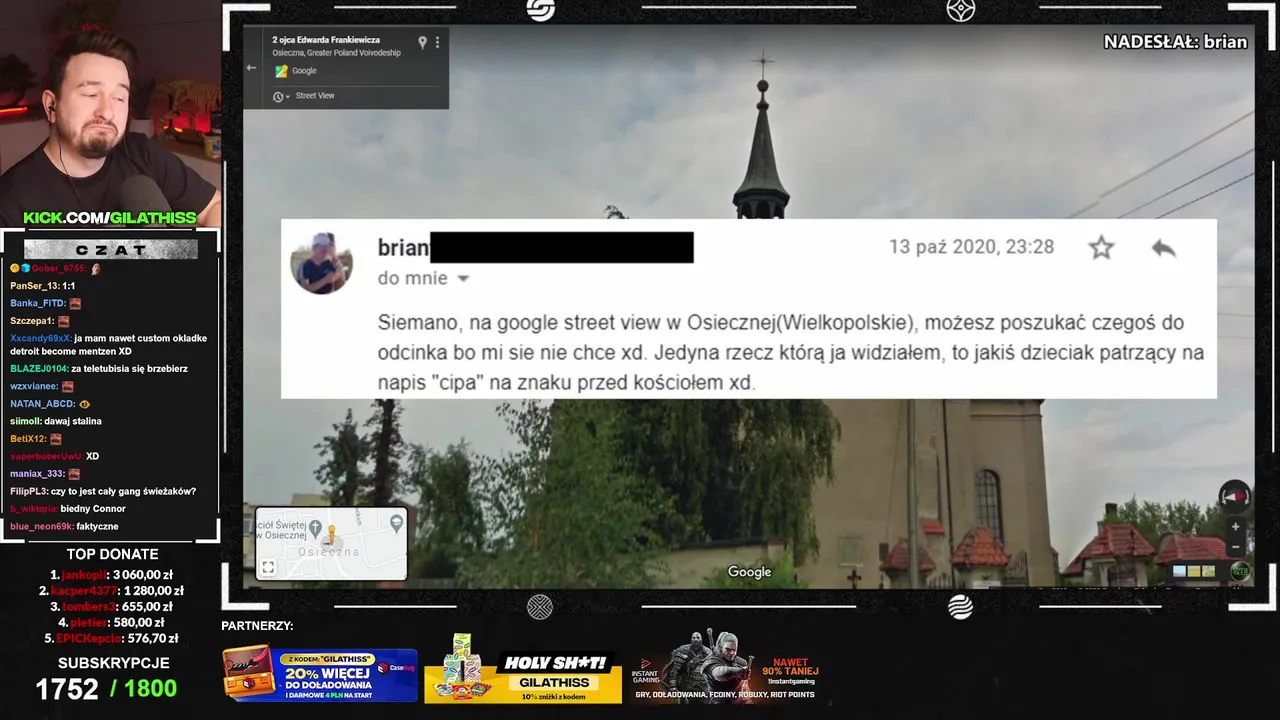Screen dimensions: 1280x720
Task: Click chat username 'superboberUwU'
Action: (x=46, y=456)
